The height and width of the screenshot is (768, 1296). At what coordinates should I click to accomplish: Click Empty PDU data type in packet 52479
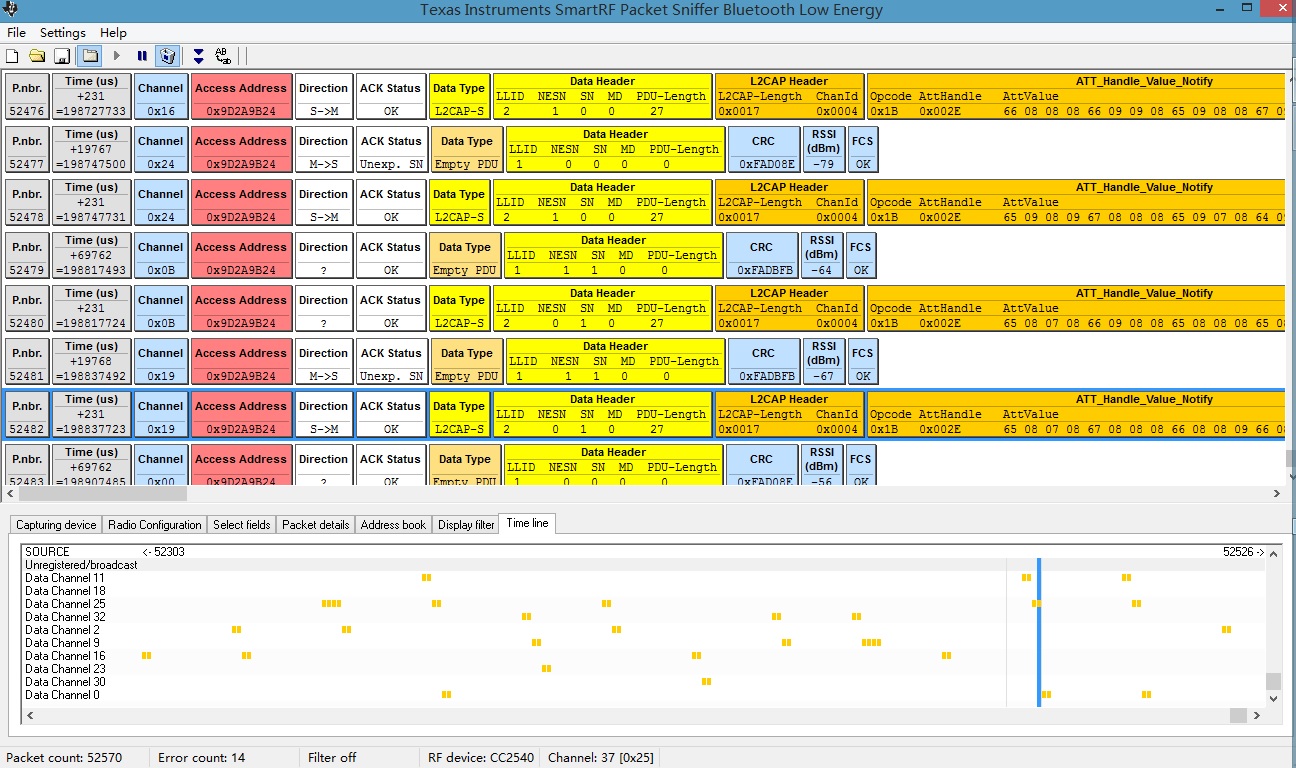[x=465, y=270]
